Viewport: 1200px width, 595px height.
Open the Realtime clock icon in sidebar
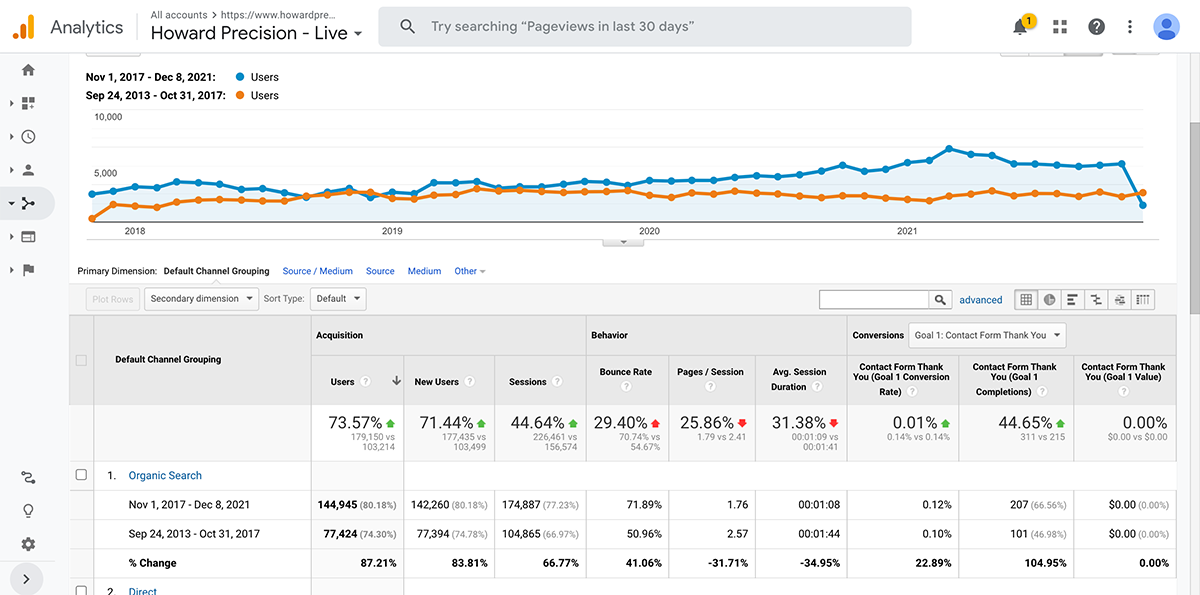(x=28, y=137)
